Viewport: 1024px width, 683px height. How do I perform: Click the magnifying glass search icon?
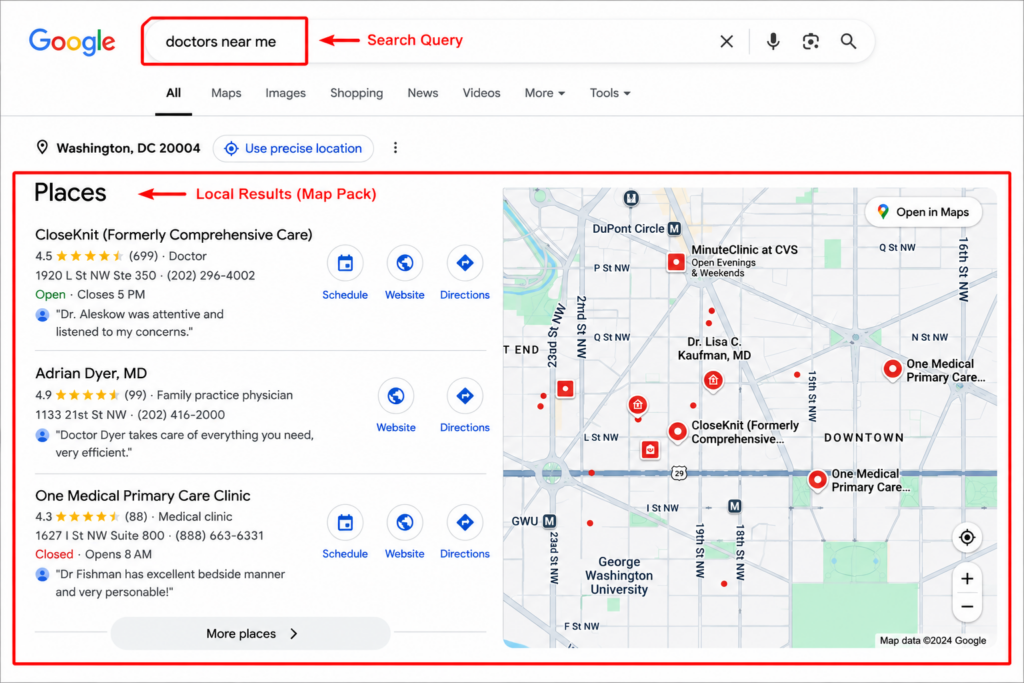coord(848,42)
